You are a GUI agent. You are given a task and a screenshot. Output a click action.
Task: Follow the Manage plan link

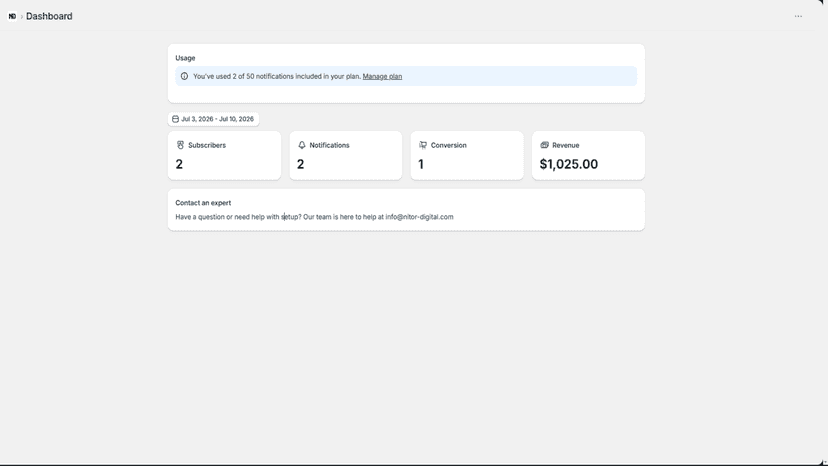tap(382, 76)
